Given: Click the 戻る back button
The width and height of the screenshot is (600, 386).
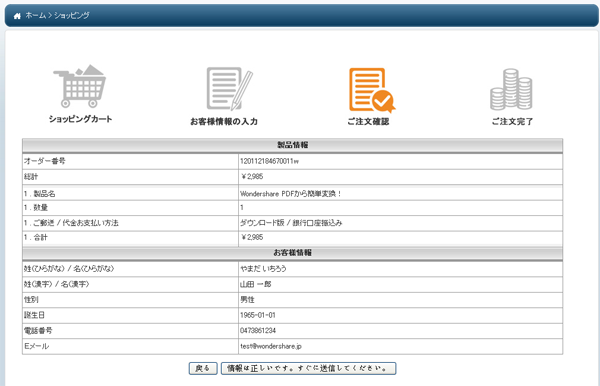Looking at the screenshot, I should coord(203,368).
